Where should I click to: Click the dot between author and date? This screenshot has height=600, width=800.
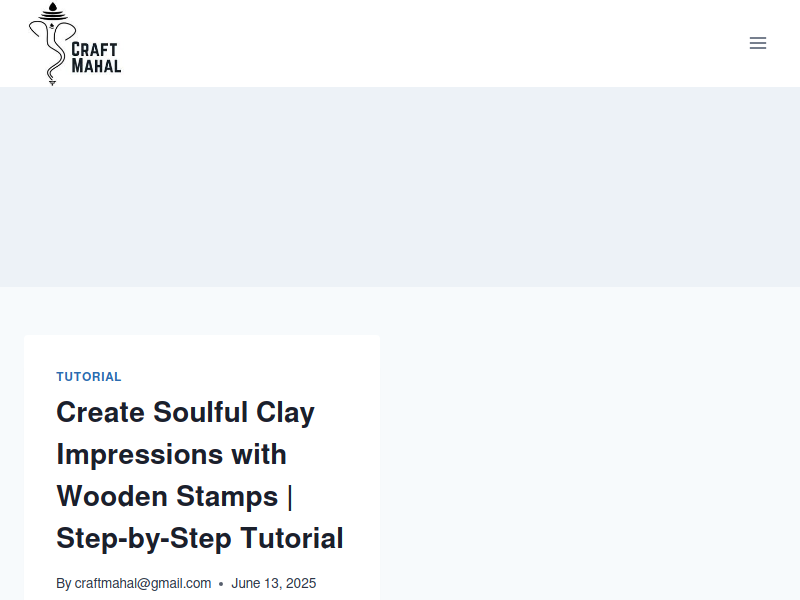[x=221, y=584]
